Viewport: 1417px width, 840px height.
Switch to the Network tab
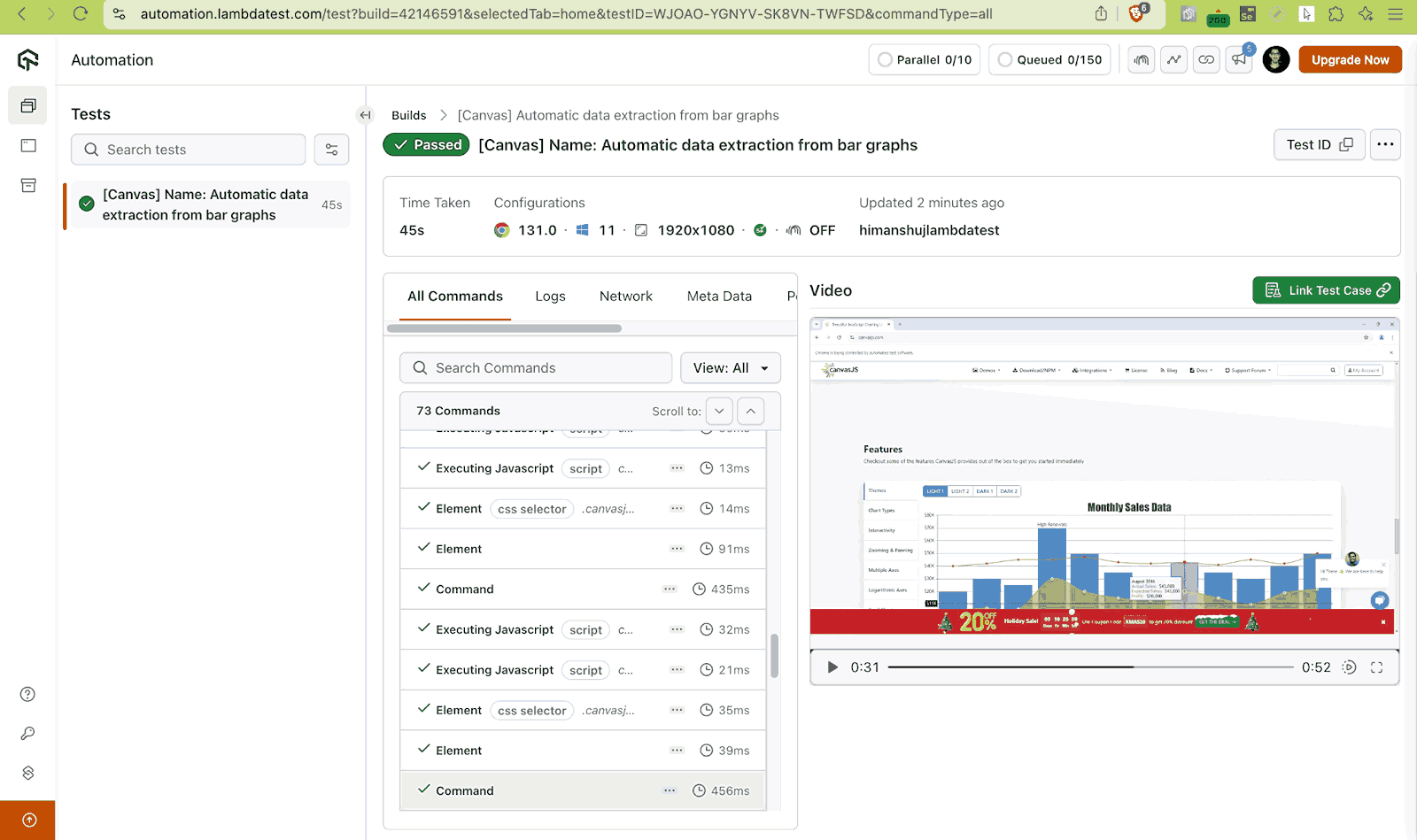click(625, 296)
